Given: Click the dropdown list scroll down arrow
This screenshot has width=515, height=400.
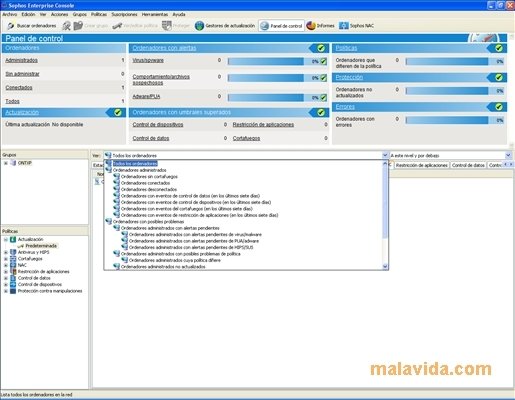Looking at the screenshot, I should pos(385,267).
